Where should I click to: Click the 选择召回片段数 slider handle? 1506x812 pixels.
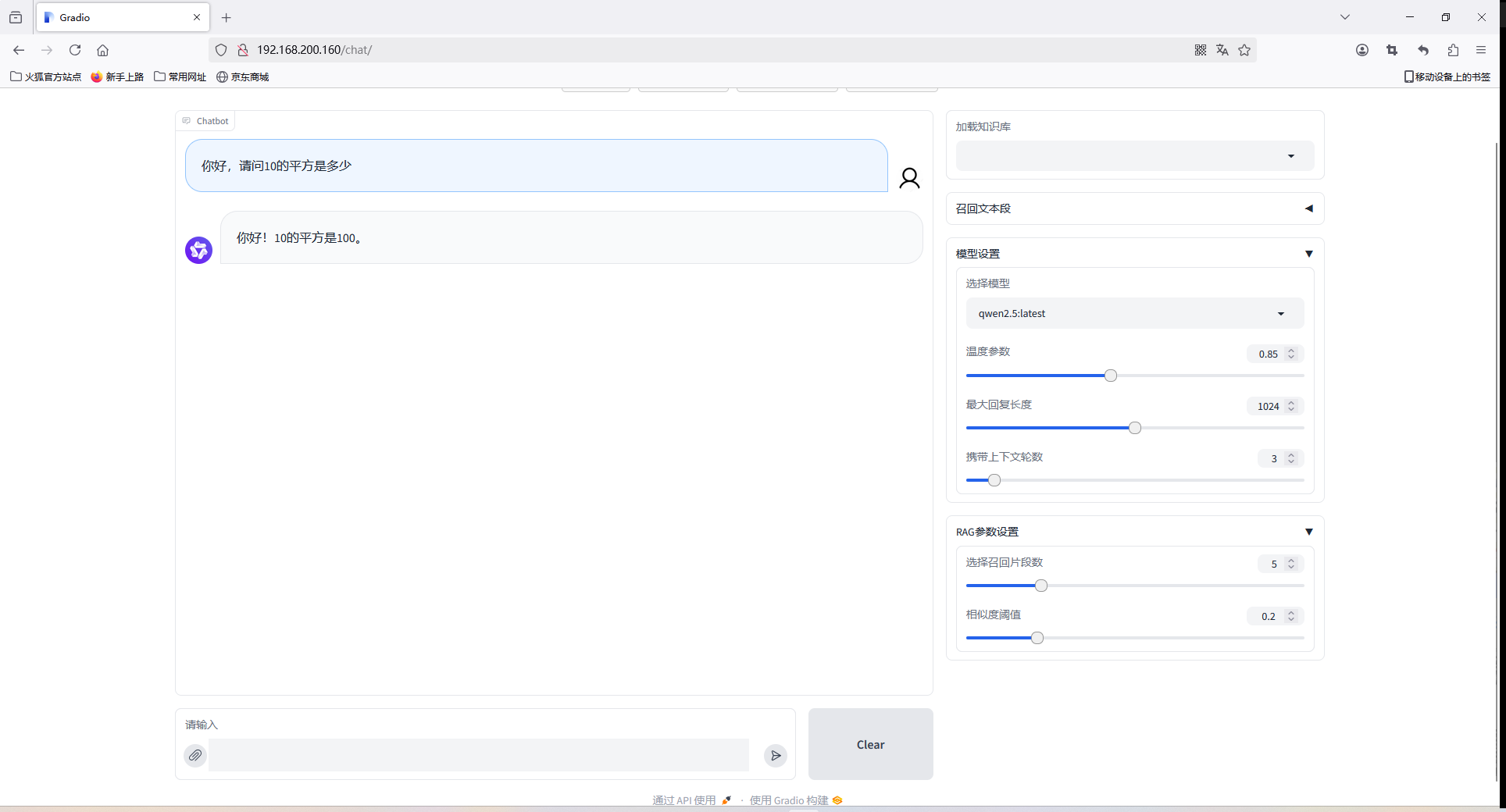tap(1041, 586)
